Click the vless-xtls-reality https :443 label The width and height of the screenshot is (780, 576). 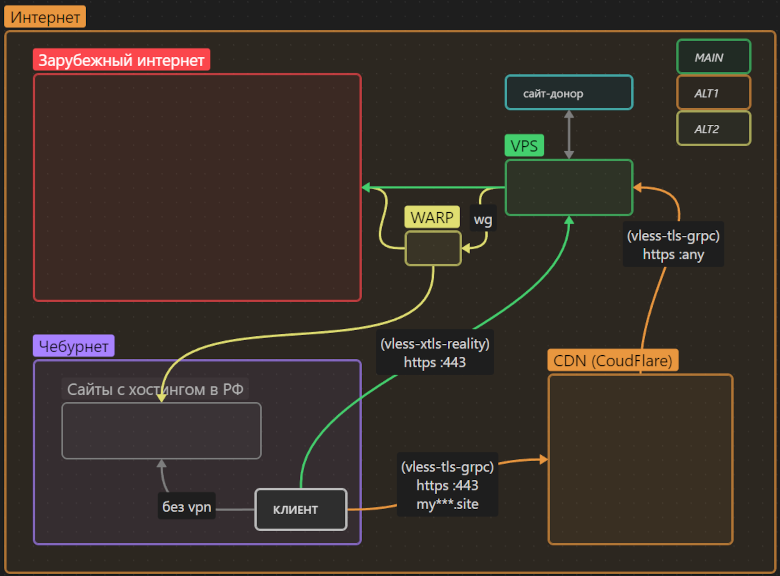tap(435, 353)
